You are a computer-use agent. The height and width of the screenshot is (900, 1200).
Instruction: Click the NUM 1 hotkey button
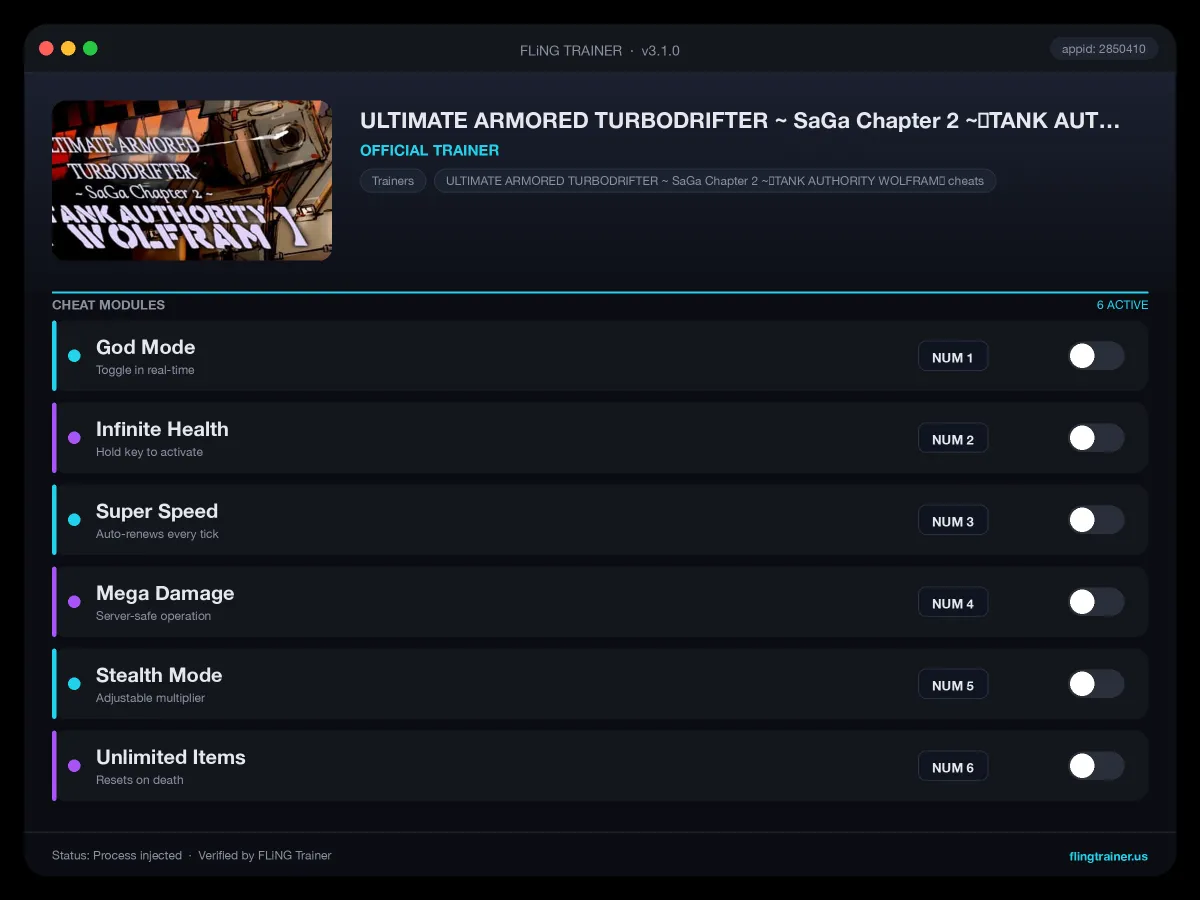click(x=953, y=357)
